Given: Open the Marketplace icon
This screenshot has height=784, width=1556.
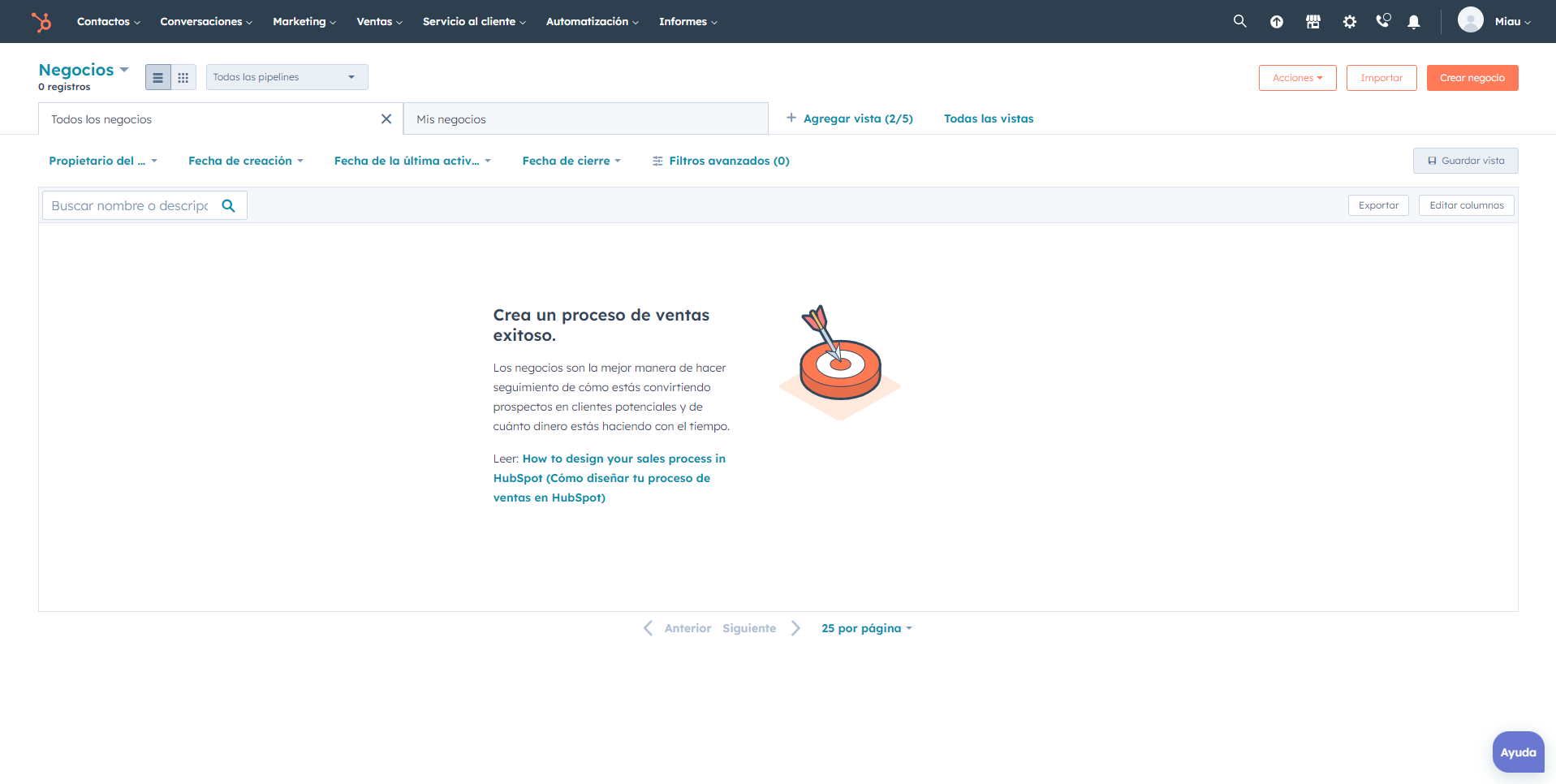Looking at the screenshot, I should pos(1312,21).
